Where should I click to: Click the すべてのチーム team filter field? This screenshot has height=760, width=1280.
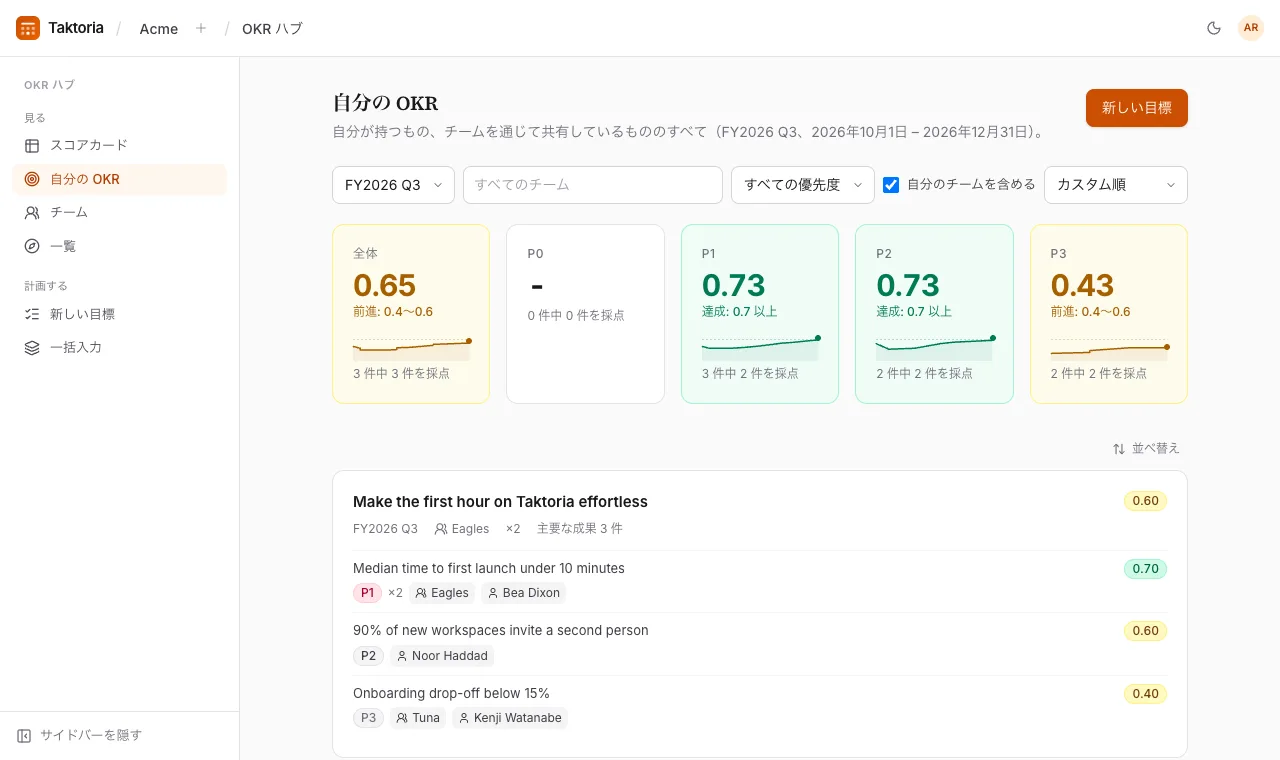593,185
